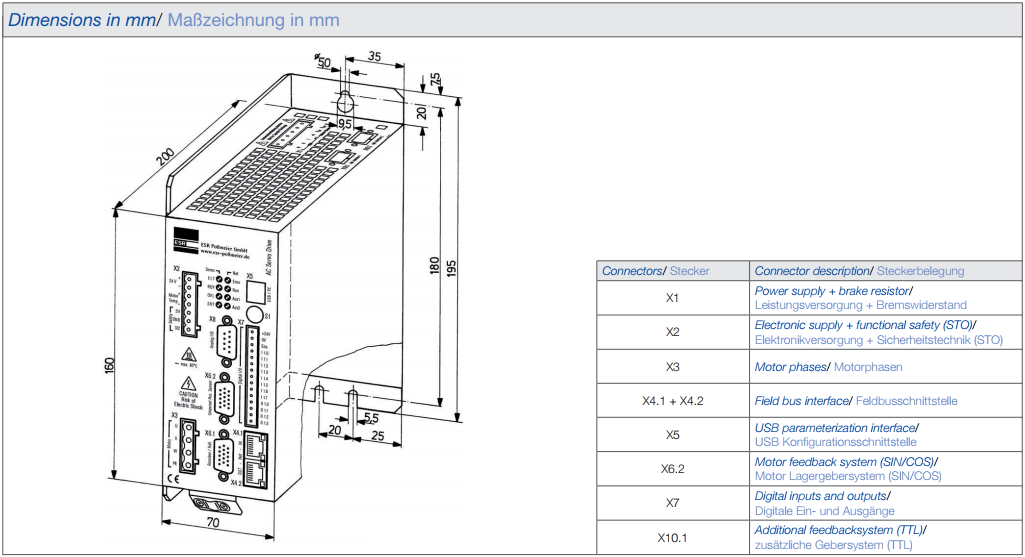This screenshot has height=557, width=1025.
Task: Click the X4.2 RJ45 port in the drawing
Action: coord(256,473)
